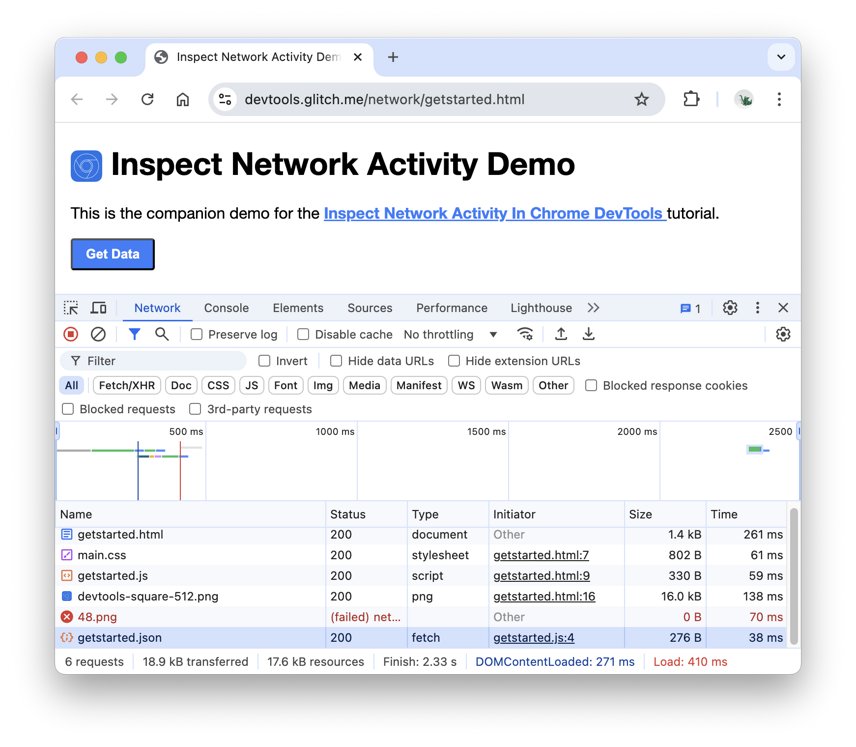Image resolution: width=856 pixels, height=747 pixels.
Task: Check 3rd-party requests
Action: click(x=195, y=409)
